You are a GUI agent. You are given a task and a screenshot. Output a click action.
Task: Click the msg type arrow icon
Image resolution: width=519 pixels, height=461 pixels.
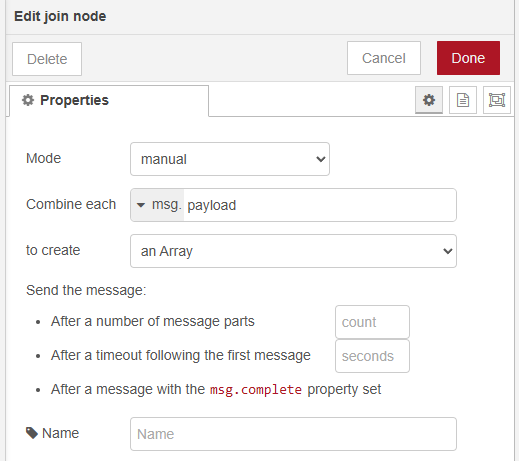(141, 205)
